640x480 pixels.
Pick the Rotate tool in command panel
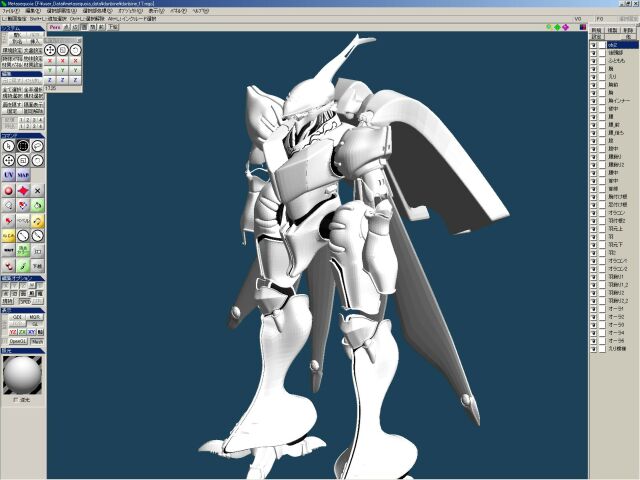(x=38, y=160)
